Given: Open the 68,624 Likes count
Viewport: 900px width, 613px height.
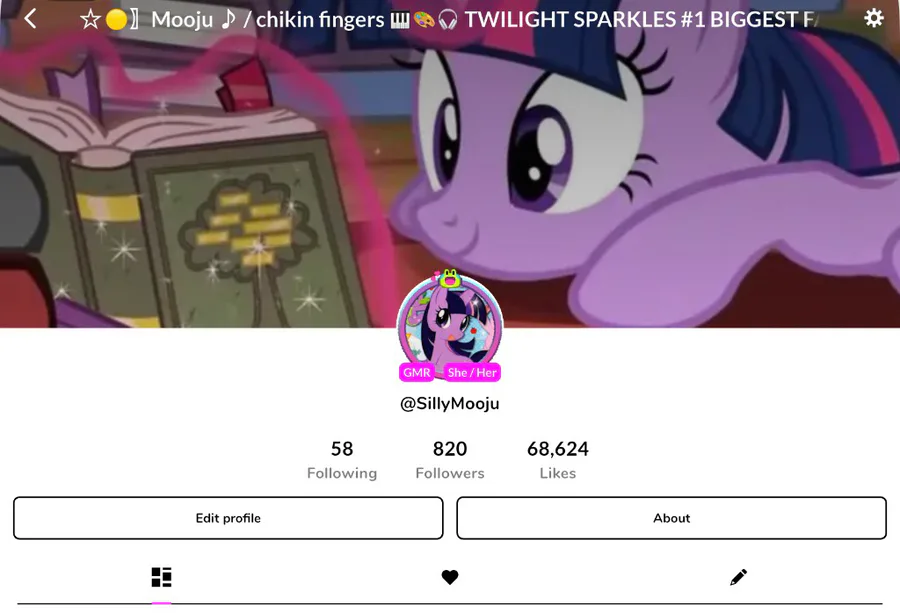Looking at the screenshot, I should 558,460.
